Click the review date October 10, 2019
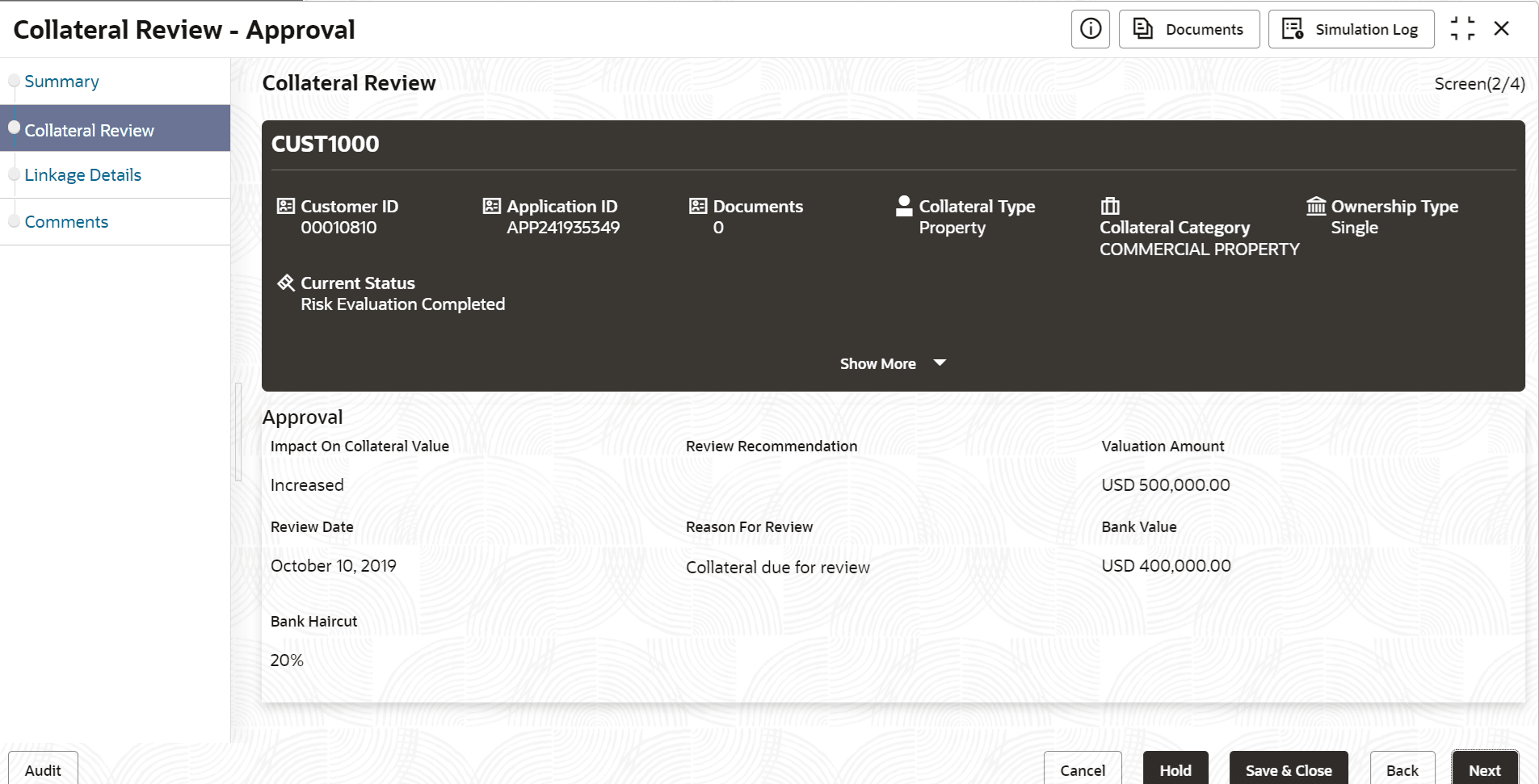The image size is (1539, 784). [334, 566]
